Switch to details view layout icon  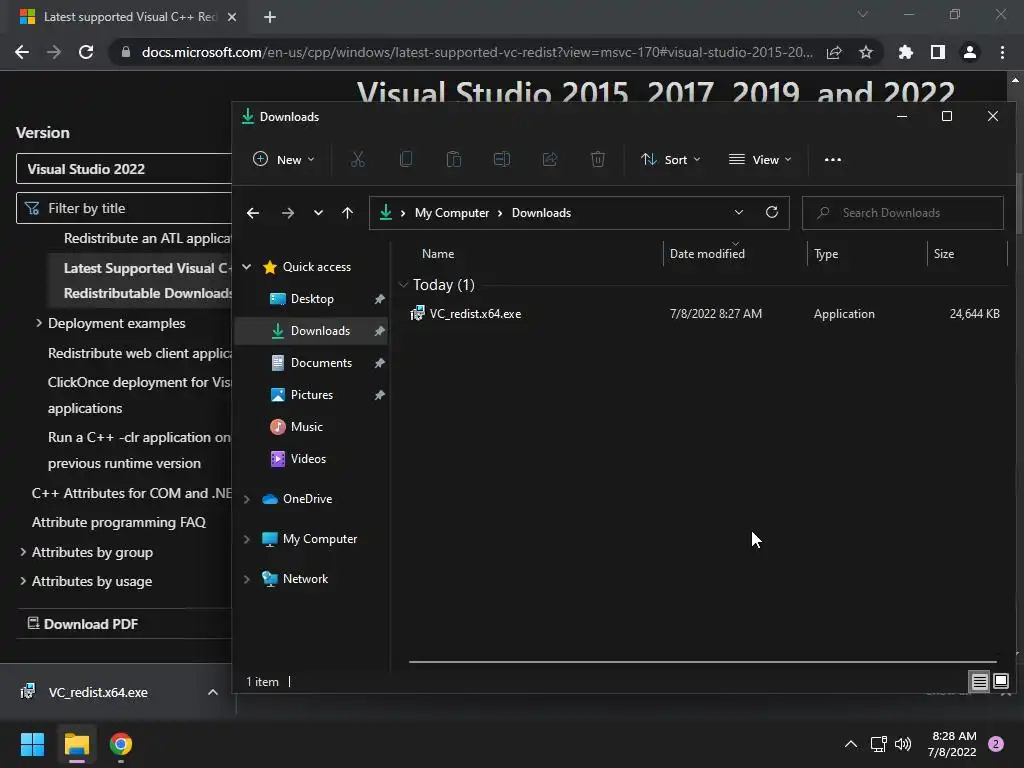tap(980, 682)
